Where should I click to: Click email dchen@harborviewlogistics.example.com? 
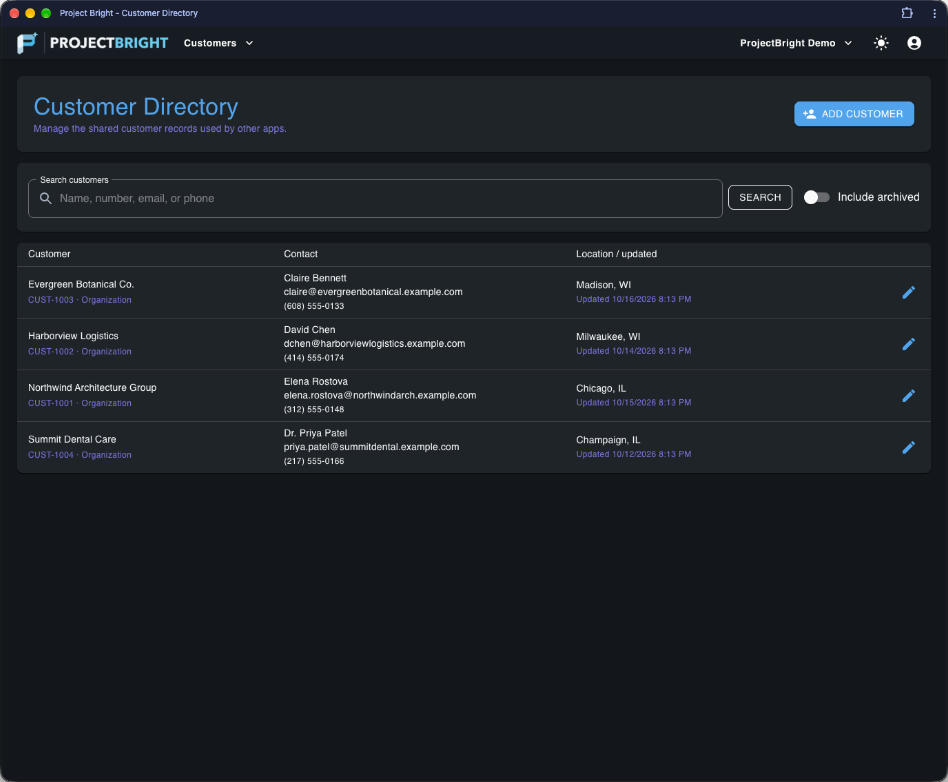coord(374,344)
